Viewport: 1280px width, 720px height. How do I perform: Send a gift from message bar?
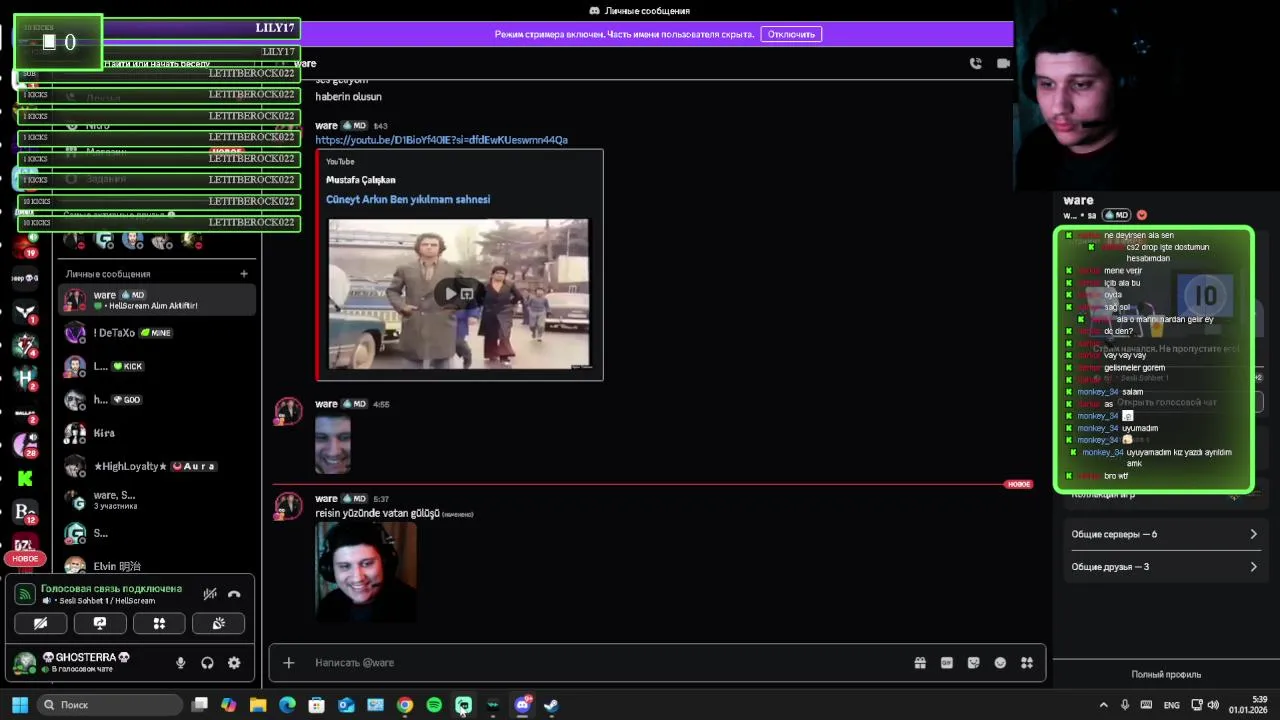coord(920,662)
